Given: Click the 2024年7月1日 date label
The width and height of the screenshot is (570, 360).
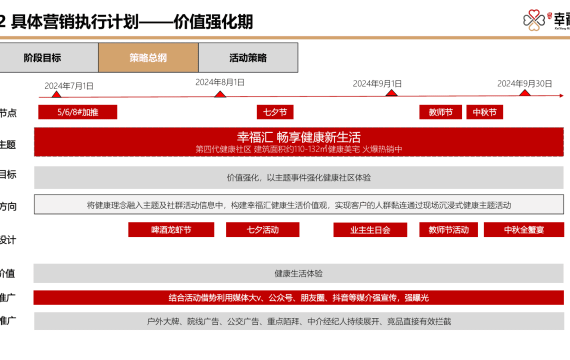Looking at the screenshot, I should 69,86.
